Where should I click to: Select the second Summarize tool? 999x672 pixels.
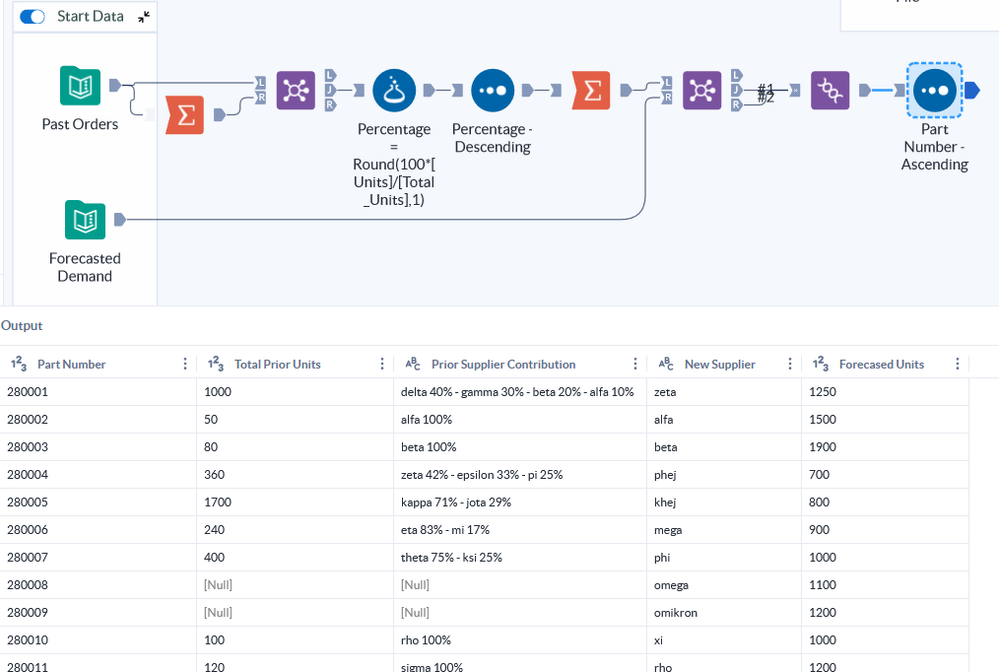click(591, 90)
